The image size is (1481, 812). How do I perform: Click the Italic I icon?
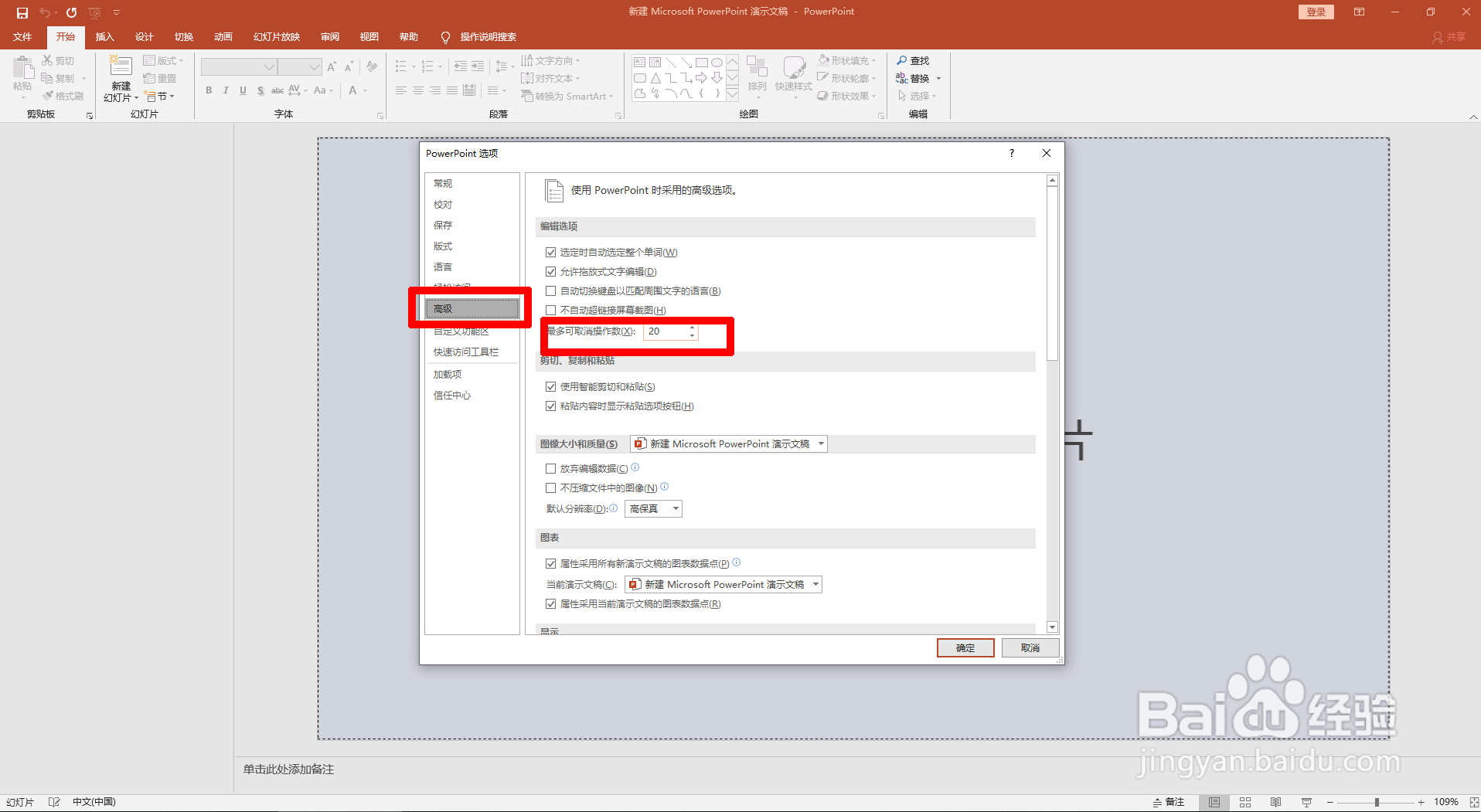[226, 90]
